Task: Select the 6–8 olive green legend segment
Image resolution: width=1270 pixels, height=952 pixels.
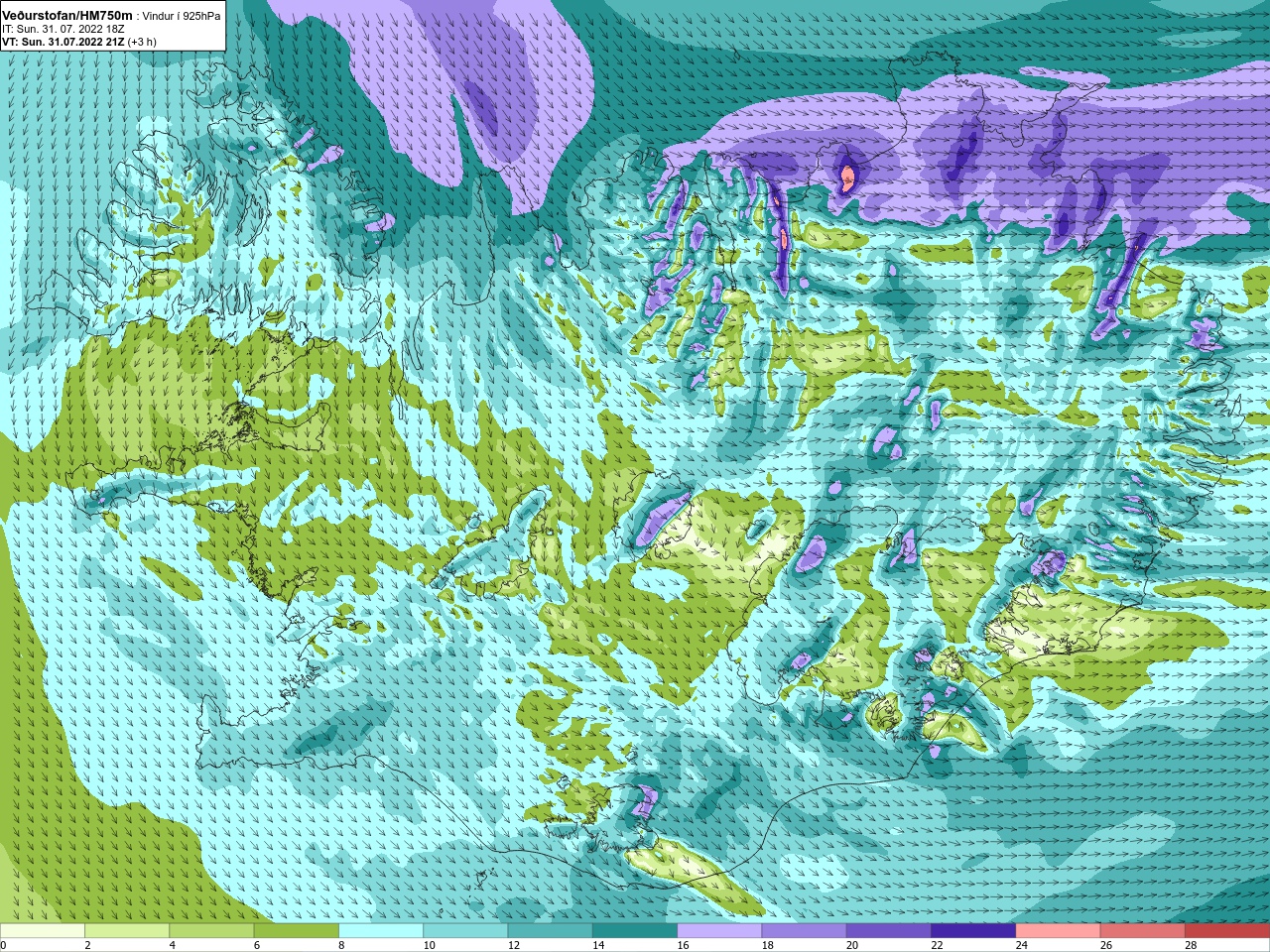Action: [x=297, y=930]
